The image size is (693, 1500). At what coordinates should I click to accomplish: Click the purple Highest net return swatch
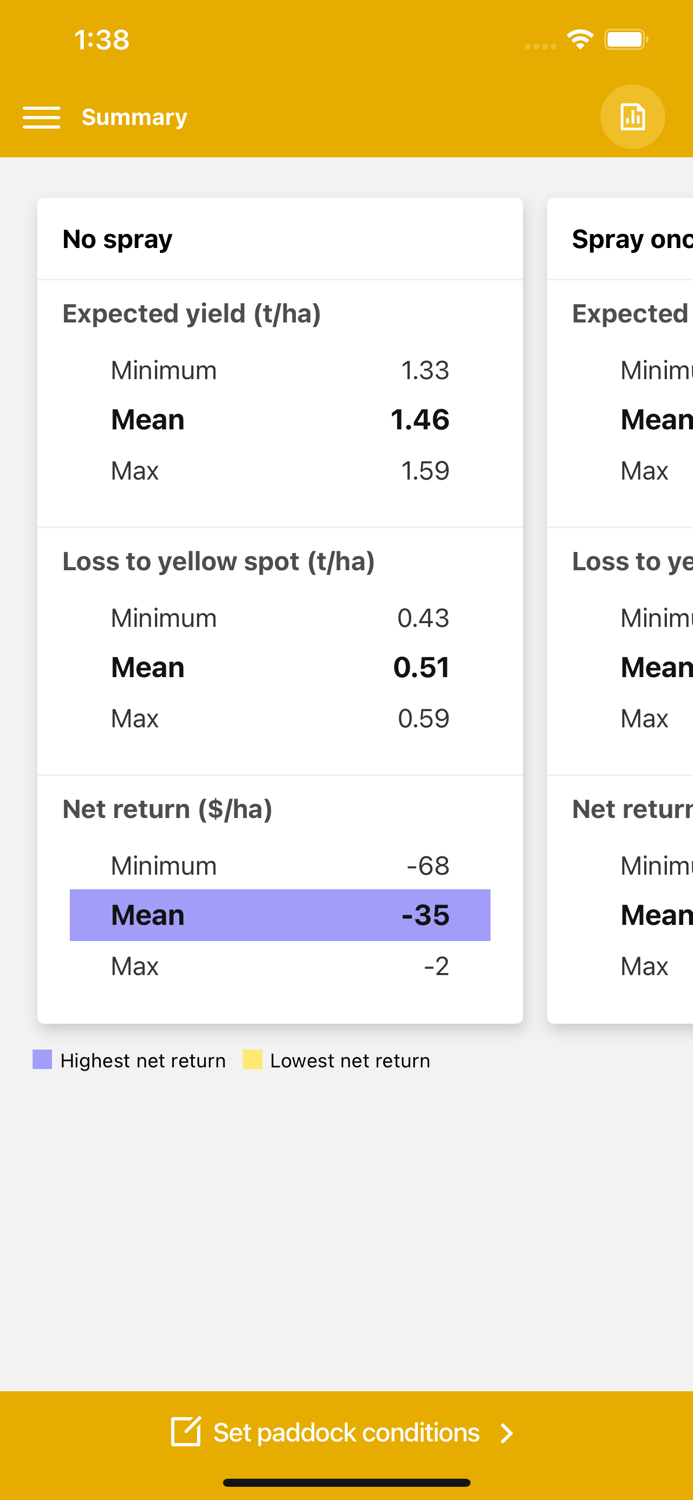point(42,1060)
